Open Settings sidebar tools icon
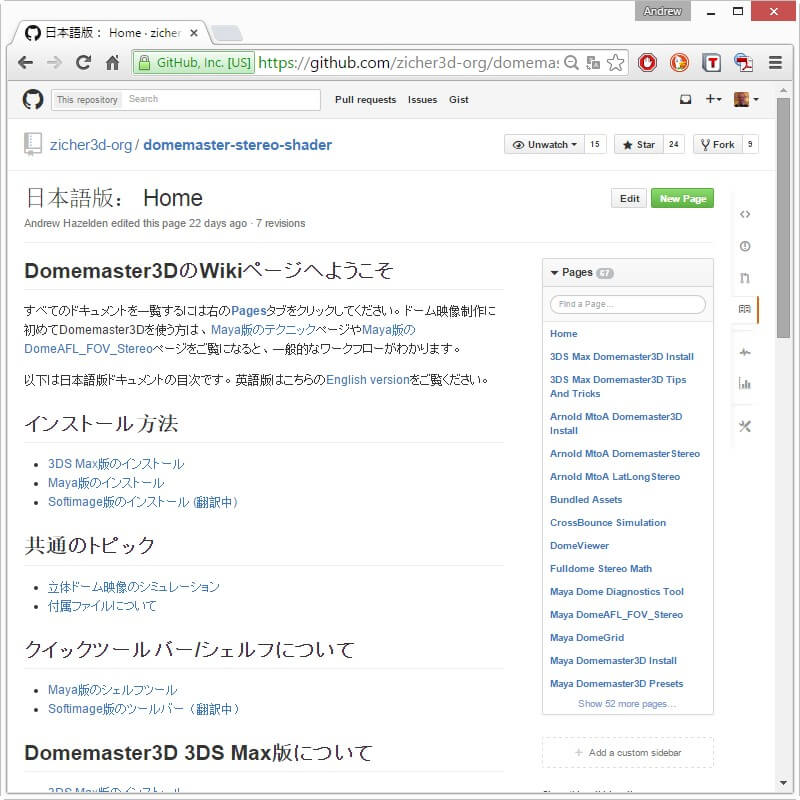800x800 pixels. (745, 426)
